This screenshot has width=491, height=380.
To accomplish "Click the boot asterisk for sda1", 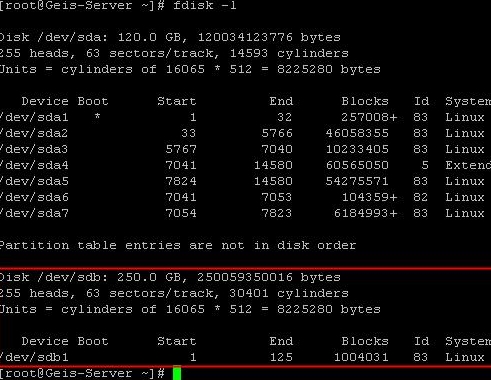I will click(x=97, y=116).
